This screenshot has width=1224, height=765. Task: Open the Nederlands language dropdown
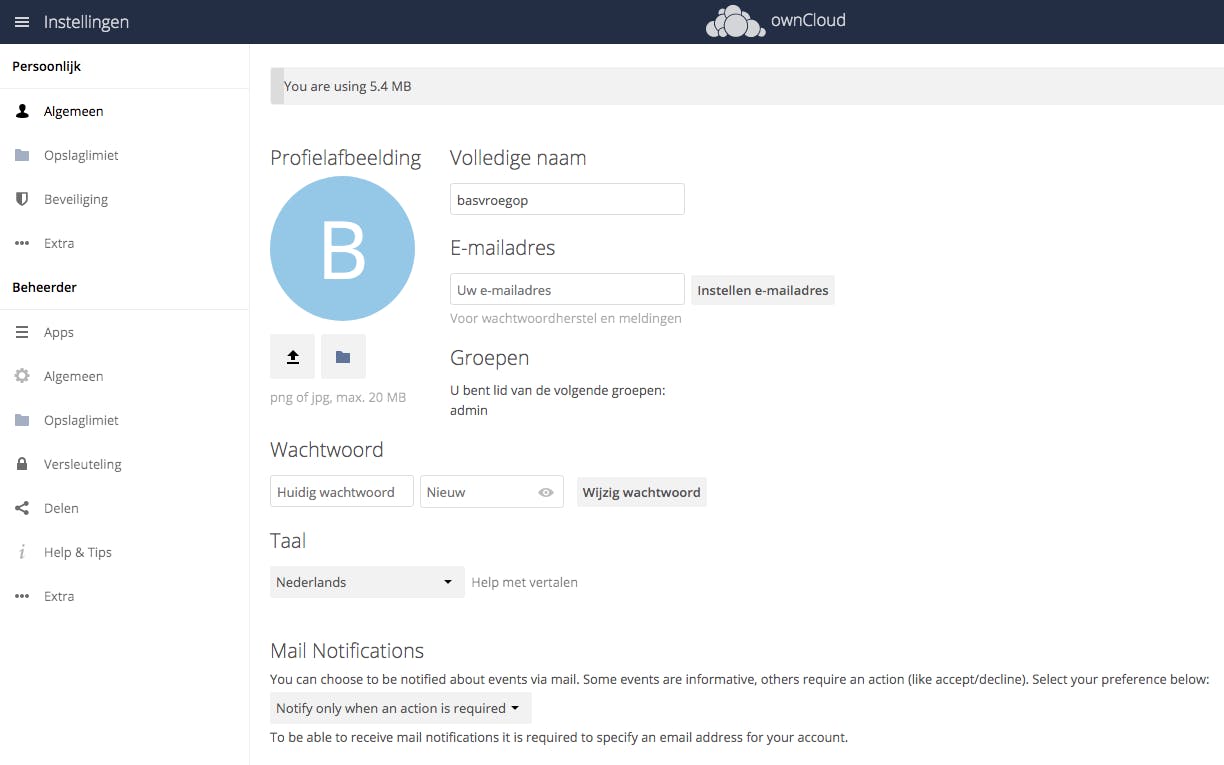point(367,582)
